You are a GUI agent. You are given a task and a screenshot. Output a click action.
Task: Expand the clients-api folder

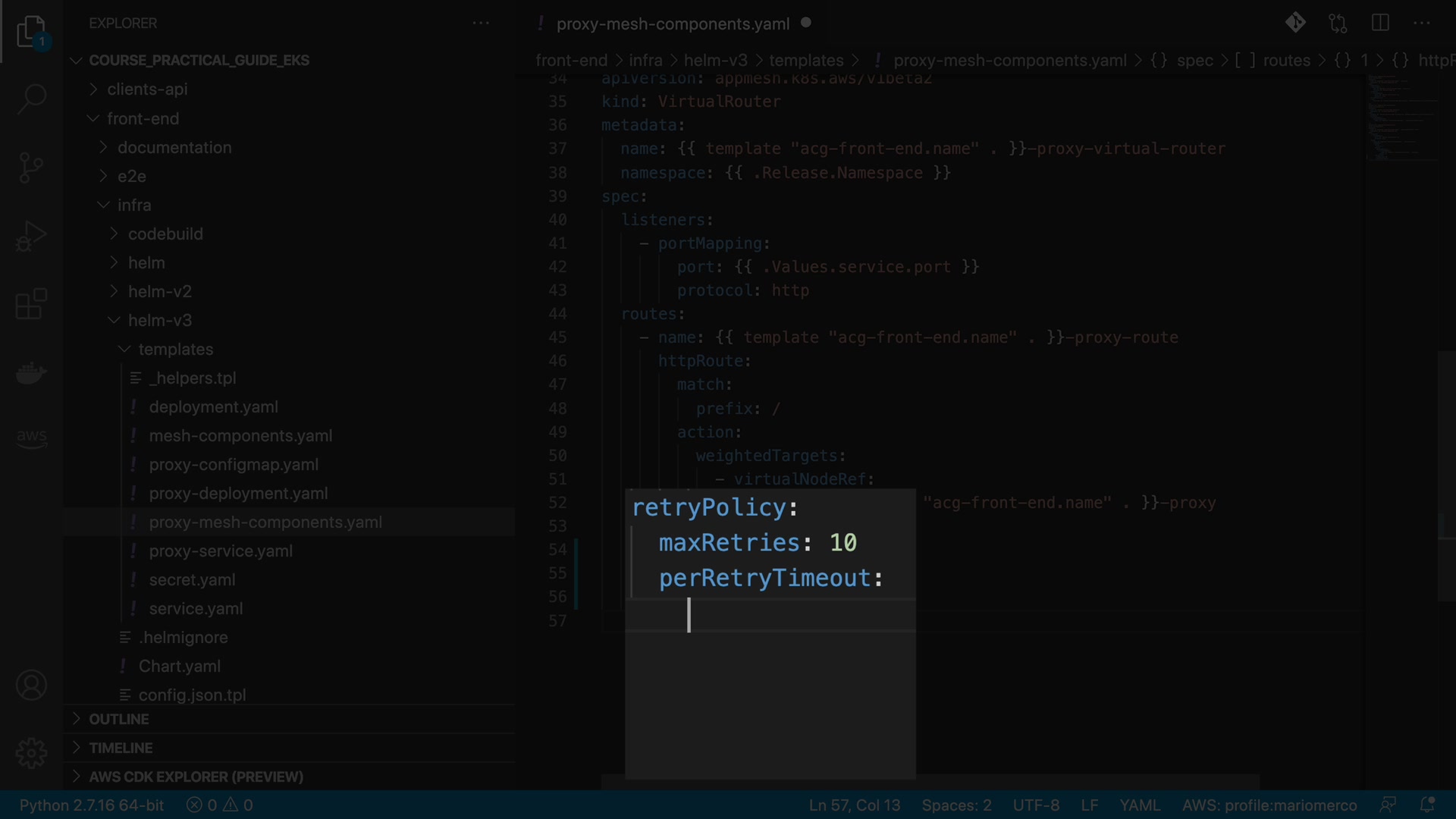click(147, 89)
